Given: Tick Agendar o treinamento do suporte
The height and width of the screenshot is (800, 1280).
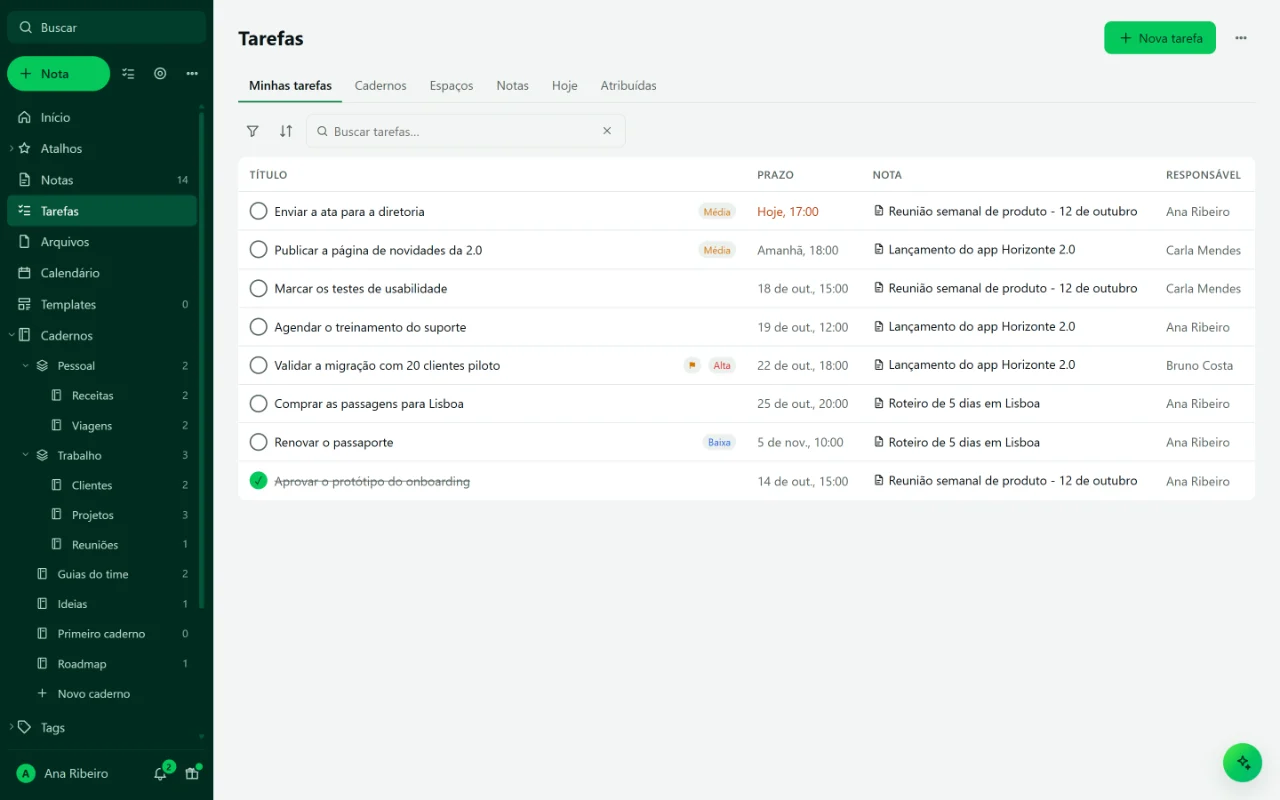Looking at the screenshot, I should [x=258, y=327].
